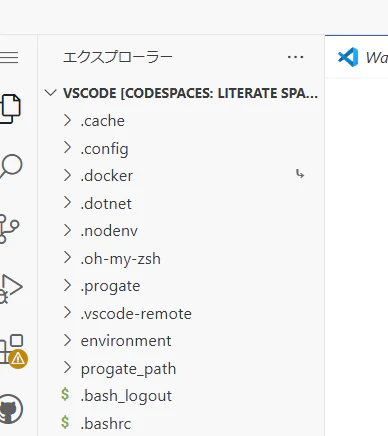Screen dimensions: 388x436
Task: Click the shell script icon for .bash_logout
Action: [65, 395]
